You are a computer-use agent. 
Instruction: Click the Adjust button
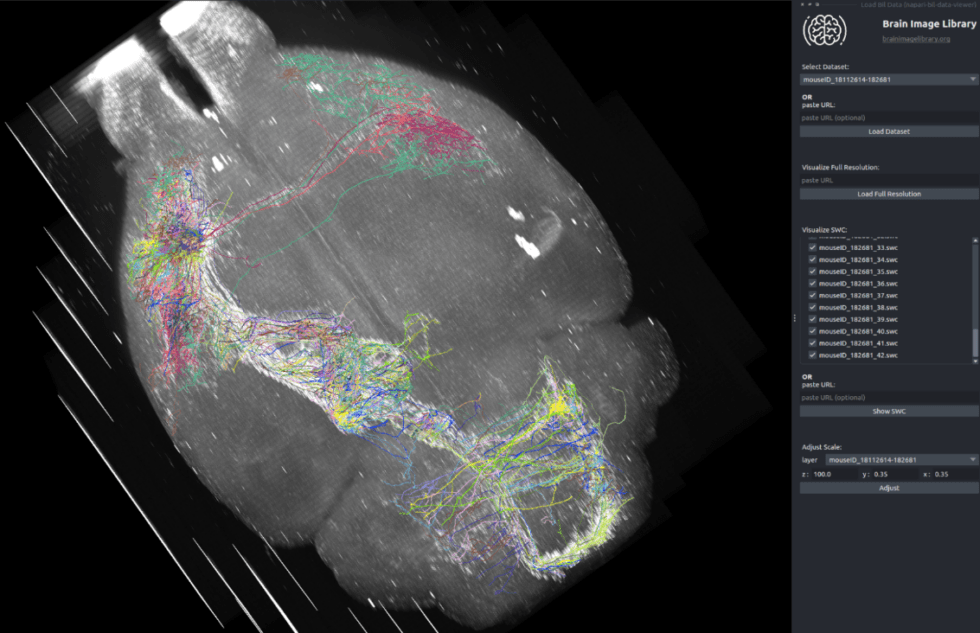pos(889,488)
